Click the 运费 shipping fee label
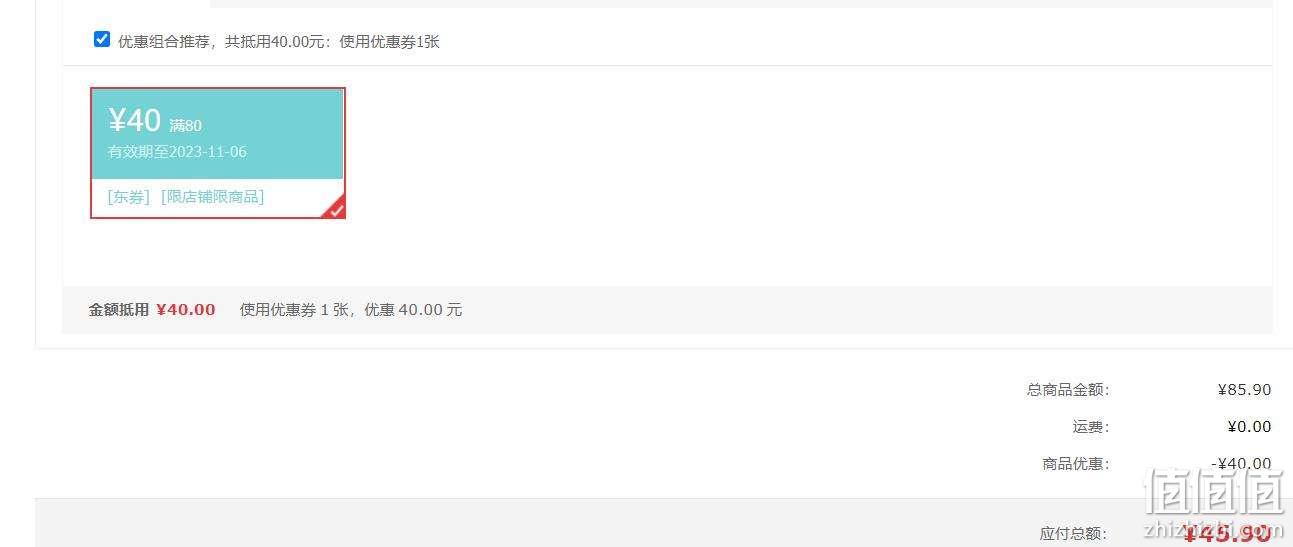Image resolution: width=1293 pixels, height=547 pixels. [x=1091, y=427]
